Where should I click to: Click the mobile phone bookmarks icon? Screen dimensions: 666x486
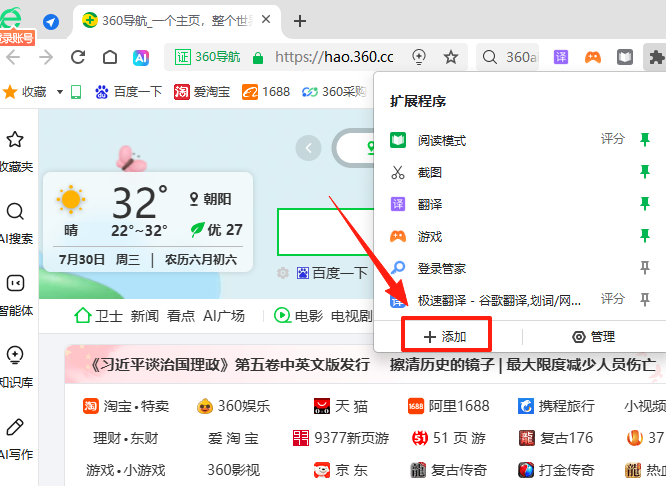coord(76,92)
